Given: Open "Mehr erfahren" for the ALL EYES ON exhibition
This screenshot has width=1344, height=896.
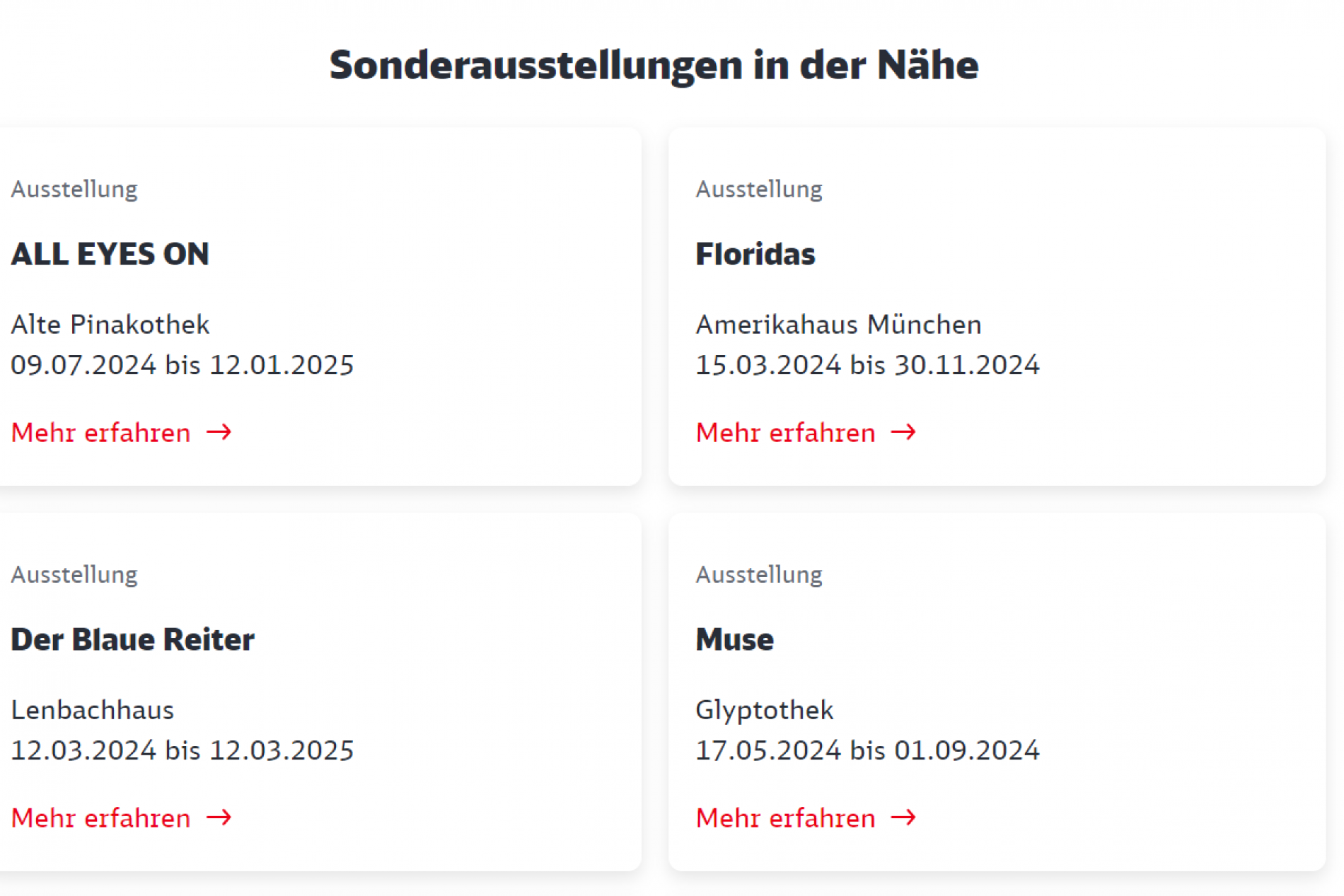Looking at the screenshot, I should [x=100, y=432].
